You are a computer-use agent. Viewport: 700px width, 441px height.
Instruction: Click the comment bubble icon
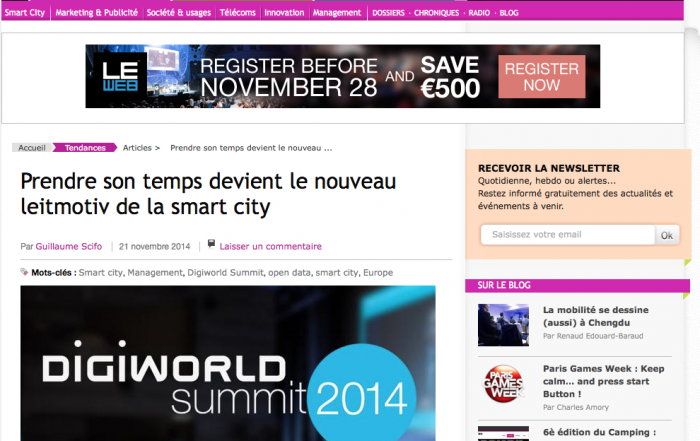[211, 244]
